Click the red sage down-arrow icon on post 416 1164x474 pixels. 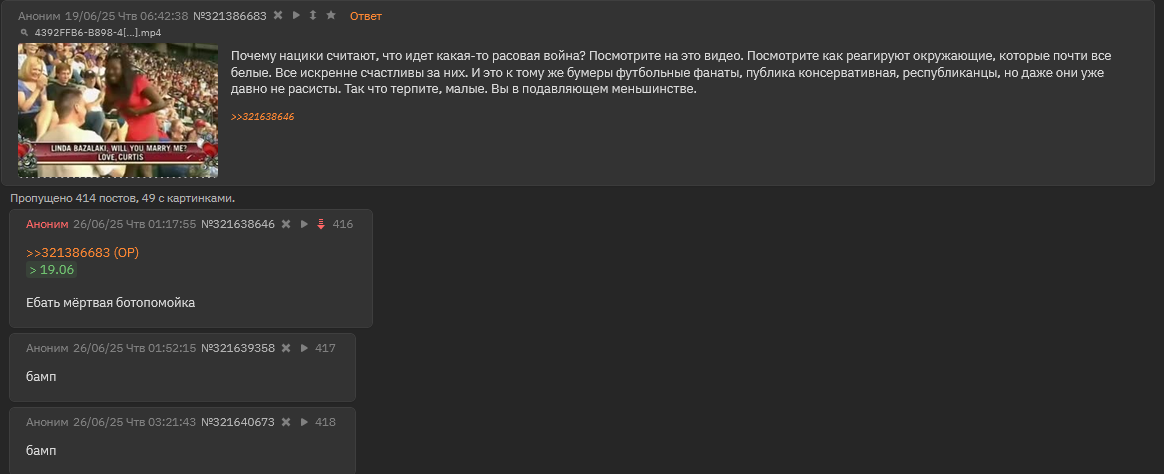pos(321,224)
